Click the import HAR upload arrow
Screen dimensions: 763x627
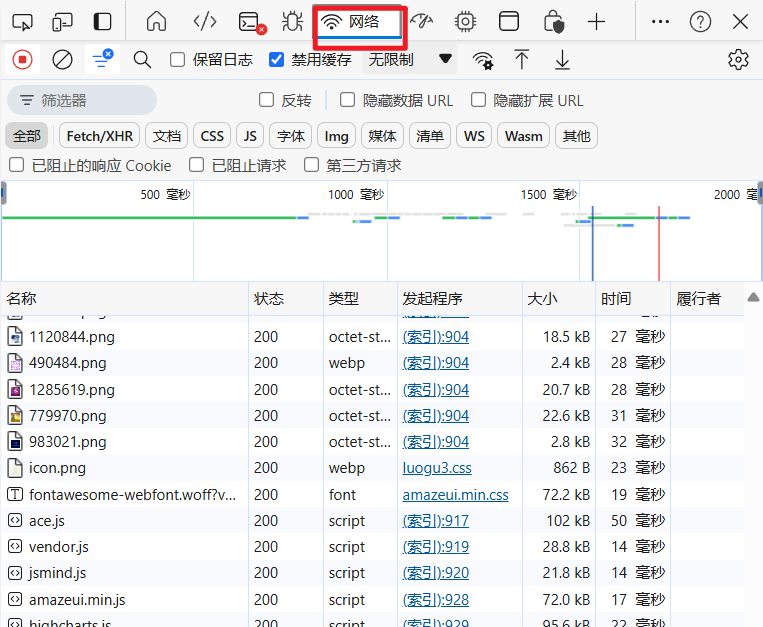522,60
